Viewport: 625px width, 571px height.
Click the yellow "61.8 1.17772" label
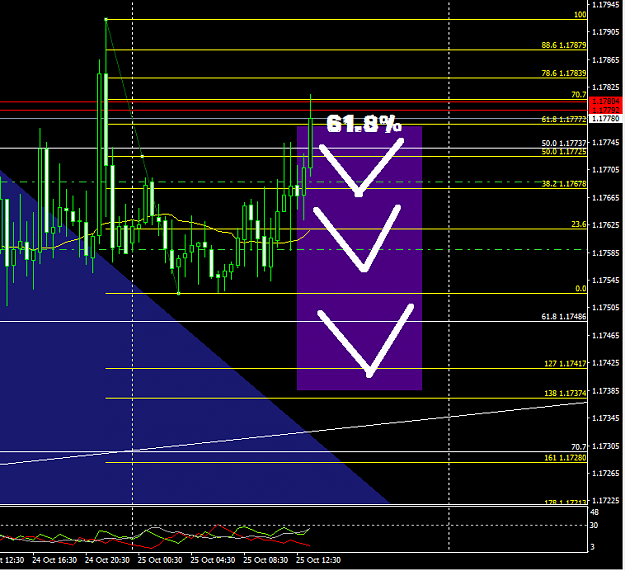[x=564, y=119]
